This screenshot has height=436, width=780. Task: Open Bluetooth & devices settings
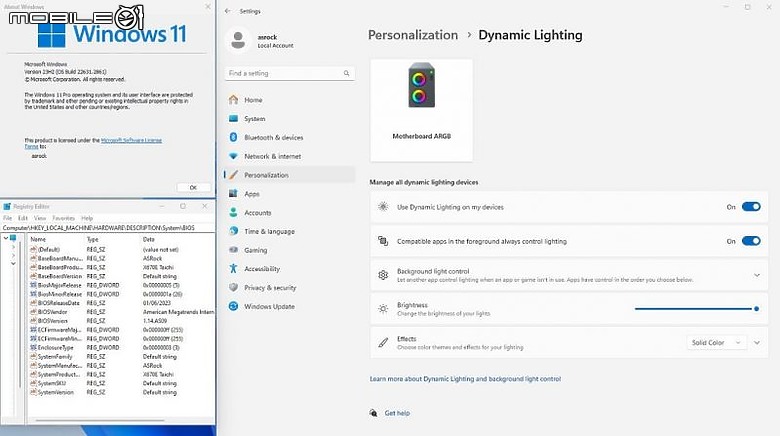pyautogui.click(x=289, y=137)
